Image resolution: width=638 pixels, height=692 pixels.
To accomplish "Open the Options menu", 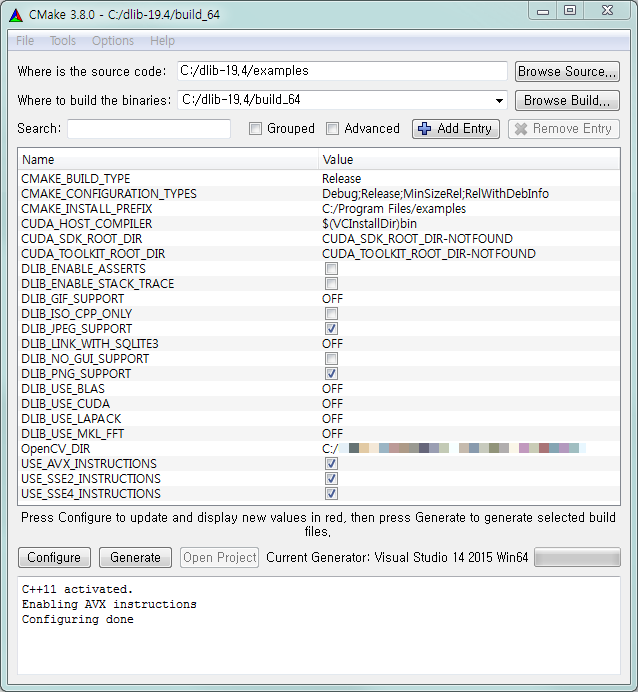I will pyautogui.click(x=113, y=41).
